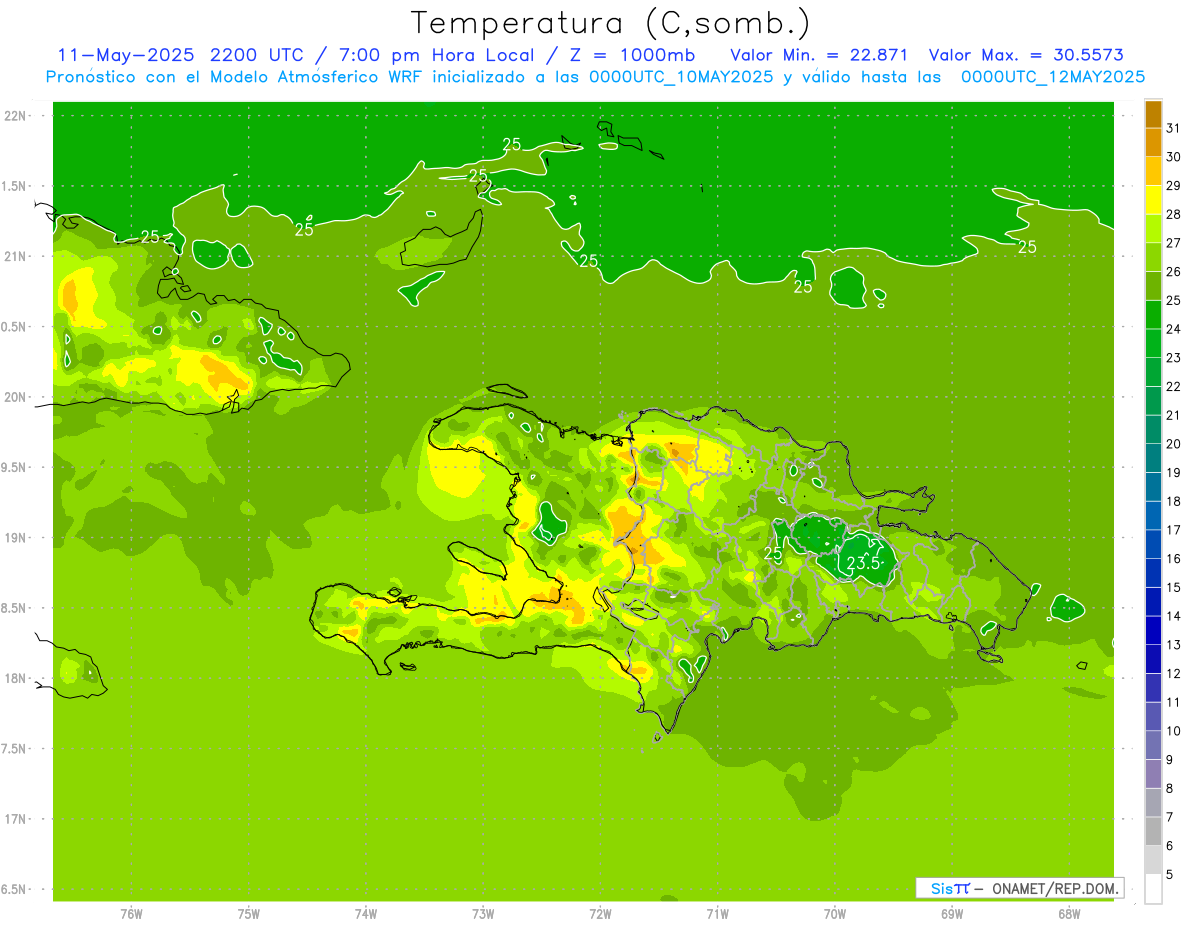Click the '71W' longitude label

pyautogui.click(x=717, y=913)
